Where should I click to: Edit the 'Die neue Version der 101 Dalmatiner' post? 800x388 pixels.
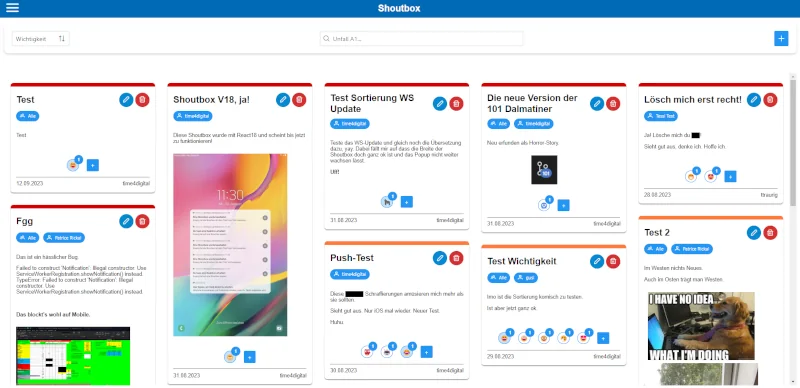click(x=597, y=104)
